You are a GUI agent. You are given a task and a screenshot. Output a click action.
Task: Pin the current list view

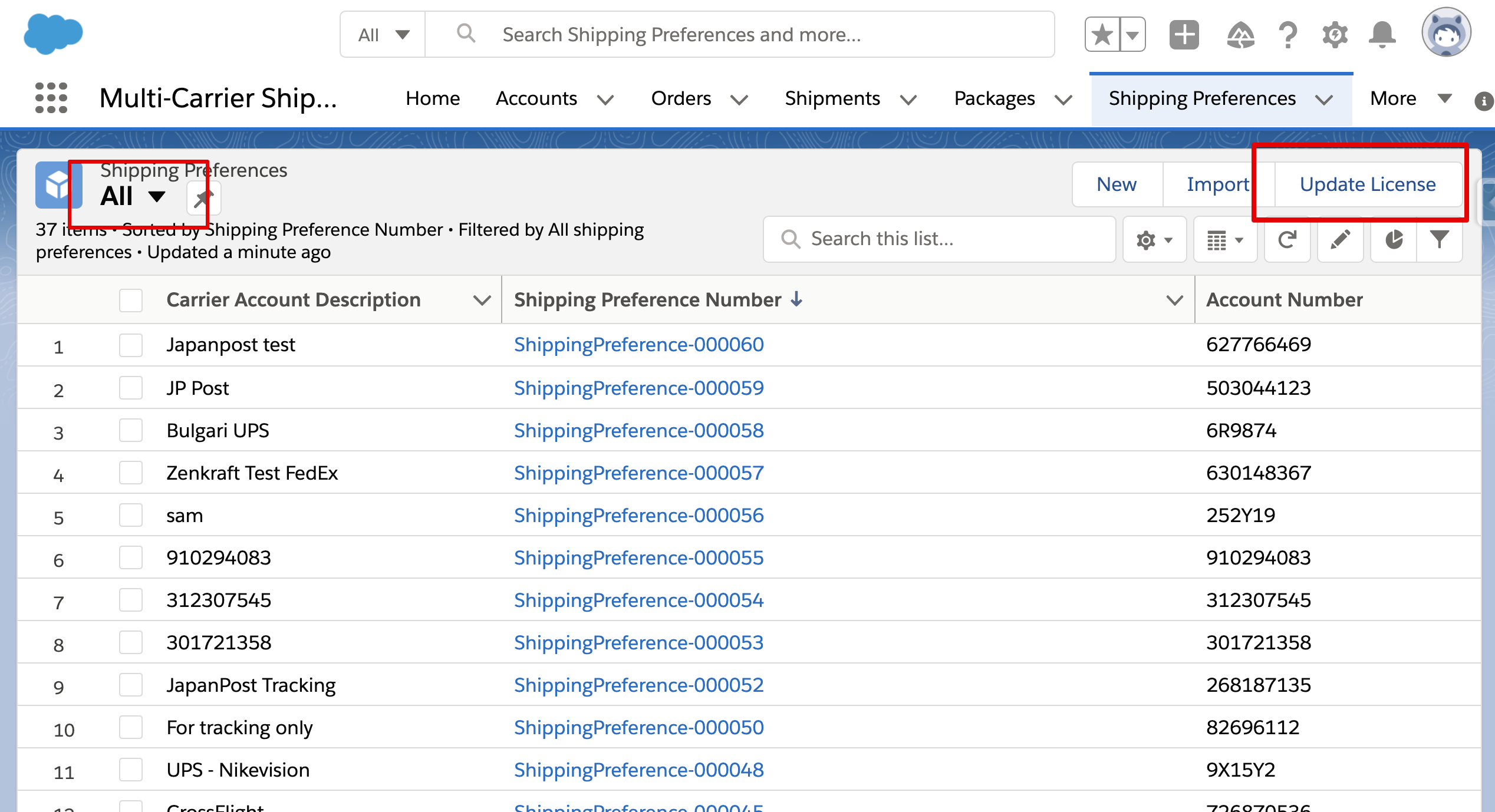[x=203, y=198]
